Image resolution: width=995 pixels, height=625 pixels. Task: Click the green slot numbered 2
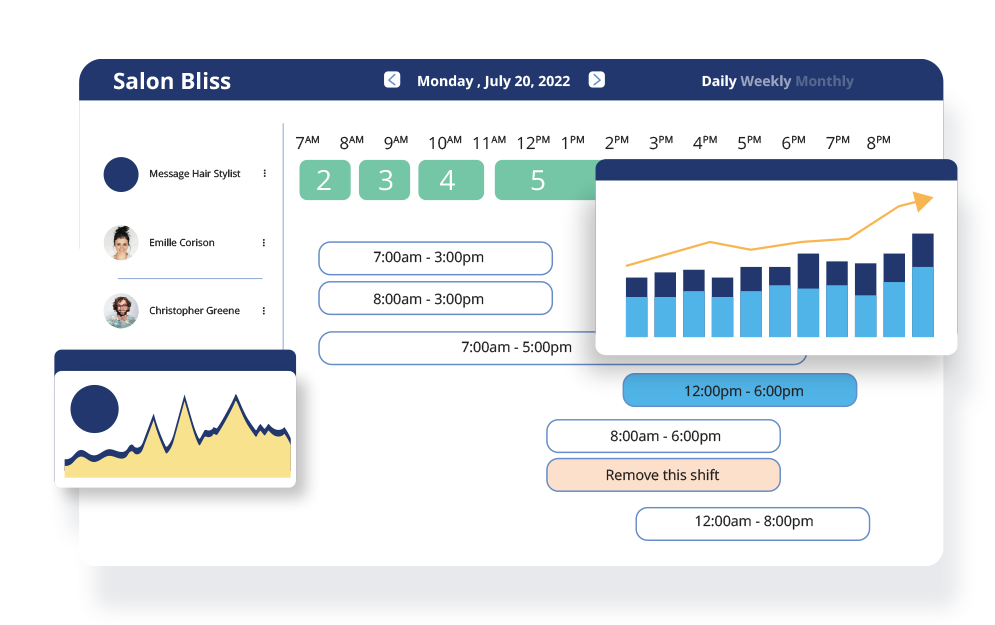click(324, 180)
